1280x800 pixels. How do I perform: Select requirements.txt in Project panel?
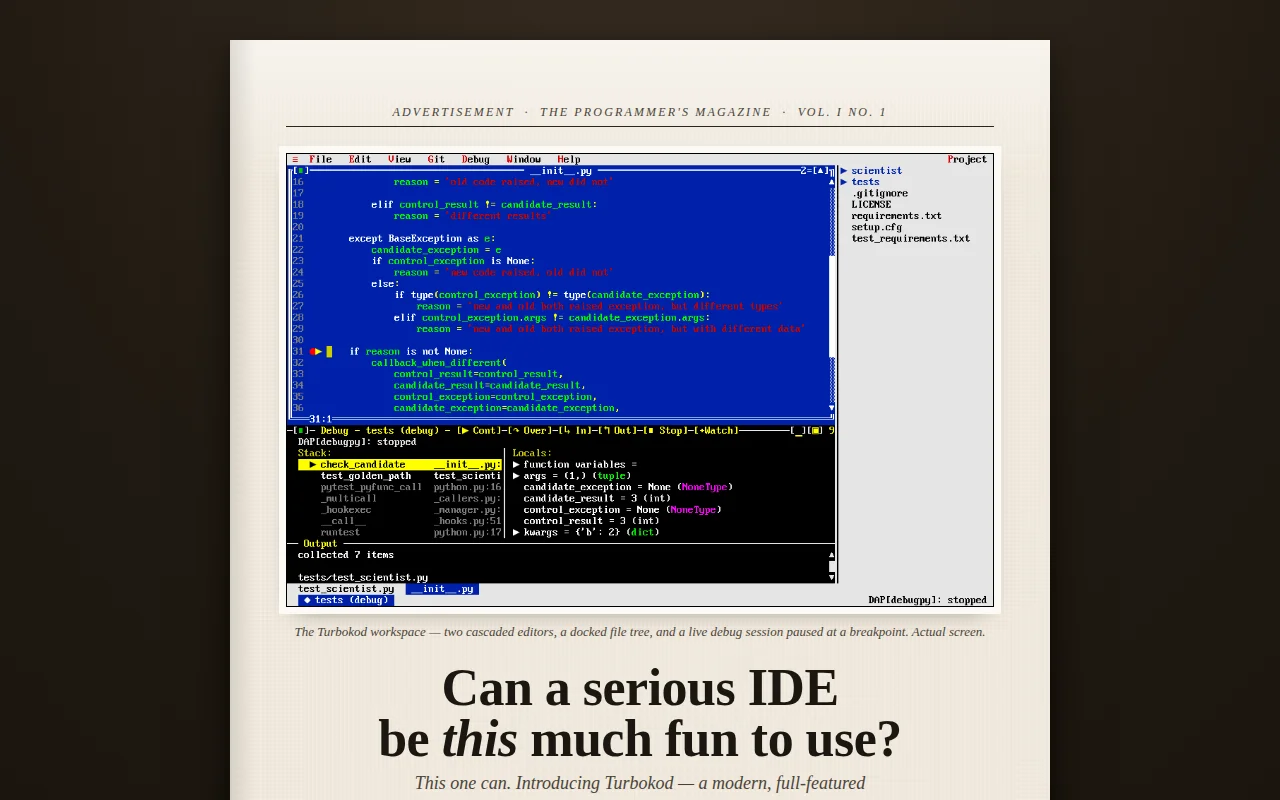[x=896, y=215]
